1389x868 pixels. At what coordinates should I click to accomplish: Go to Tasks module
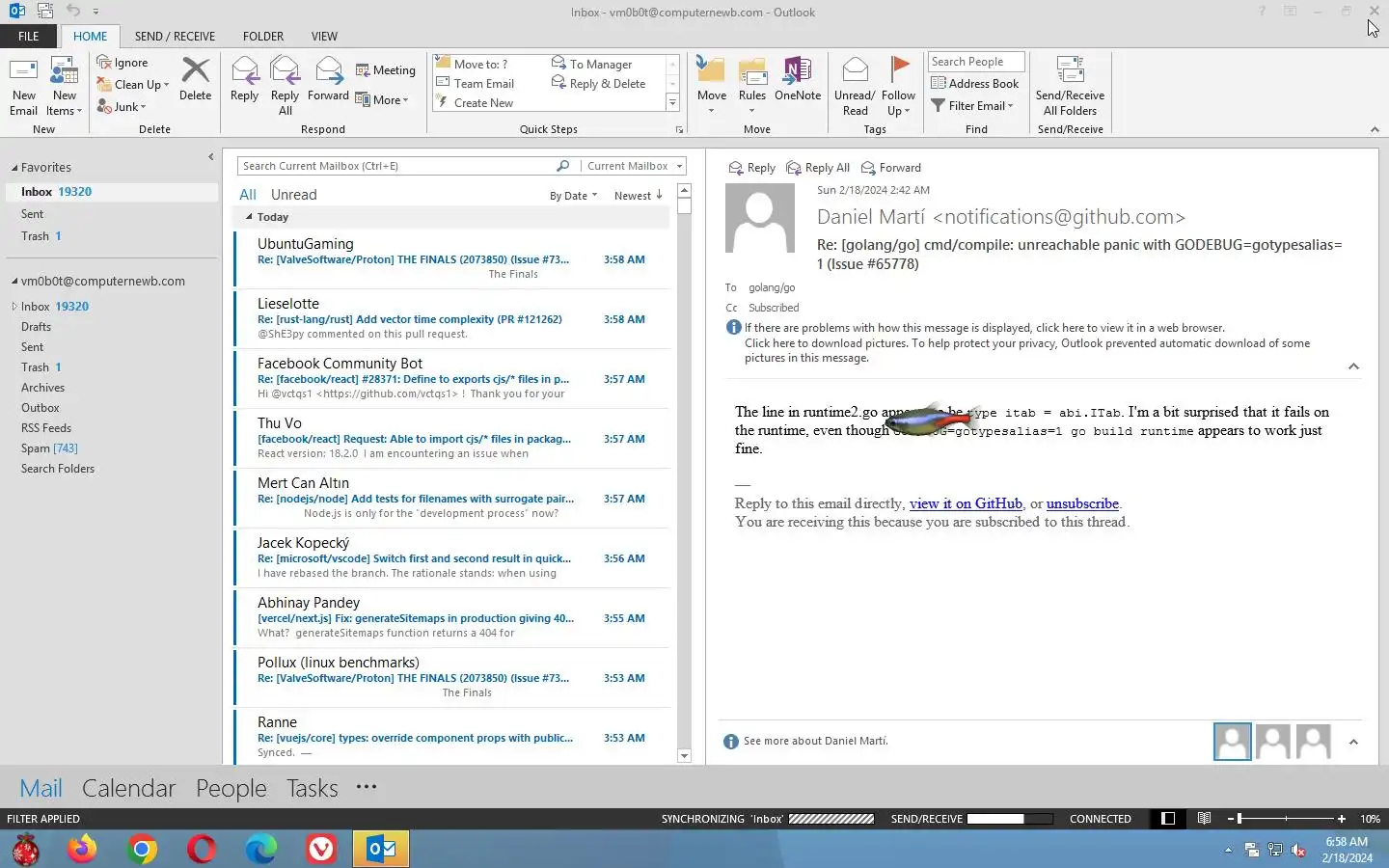pos(313,788)
